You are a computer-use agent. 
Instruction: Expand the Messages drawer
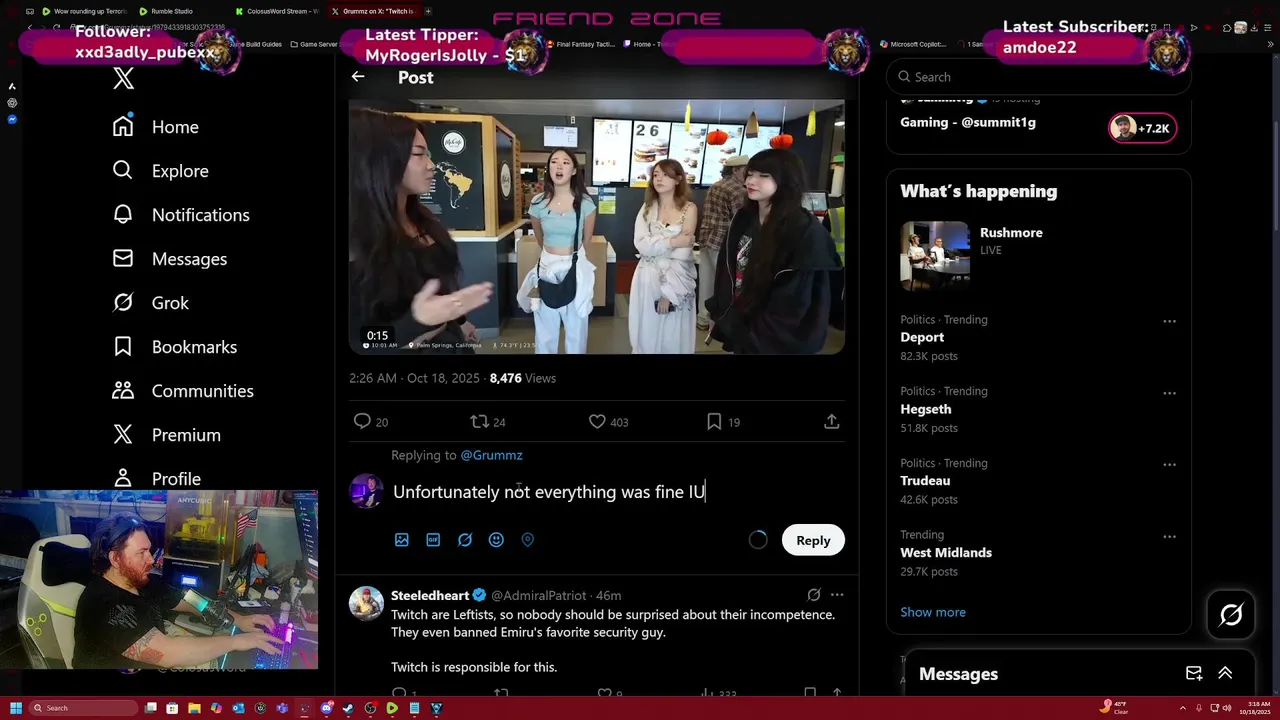coord(1225,674)
